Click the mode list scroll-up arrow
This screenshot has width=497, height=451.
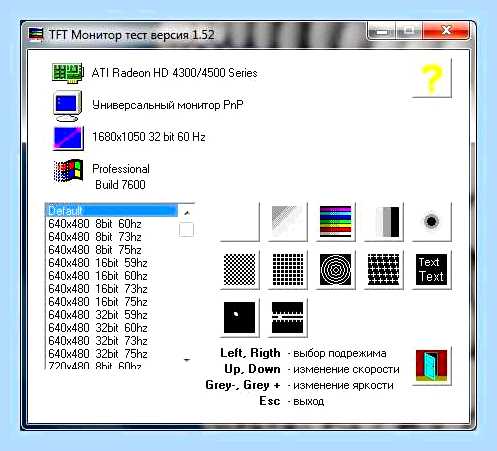187,213
